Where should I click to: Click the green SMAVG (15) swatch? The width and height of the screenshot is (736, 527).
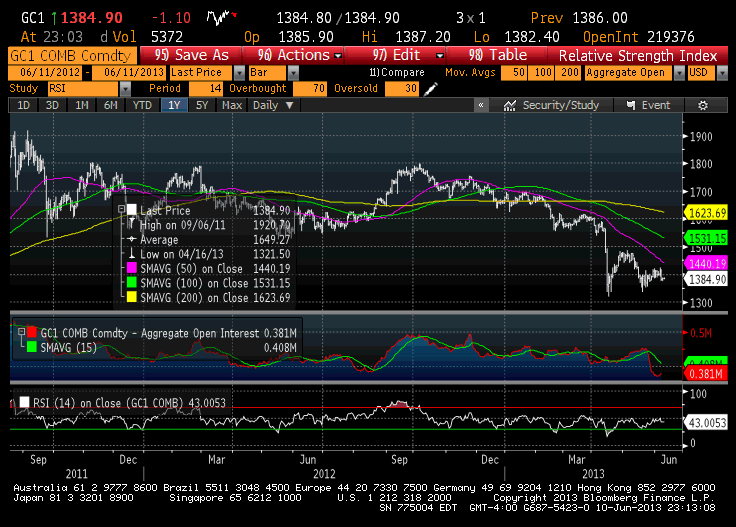point(32,347)
